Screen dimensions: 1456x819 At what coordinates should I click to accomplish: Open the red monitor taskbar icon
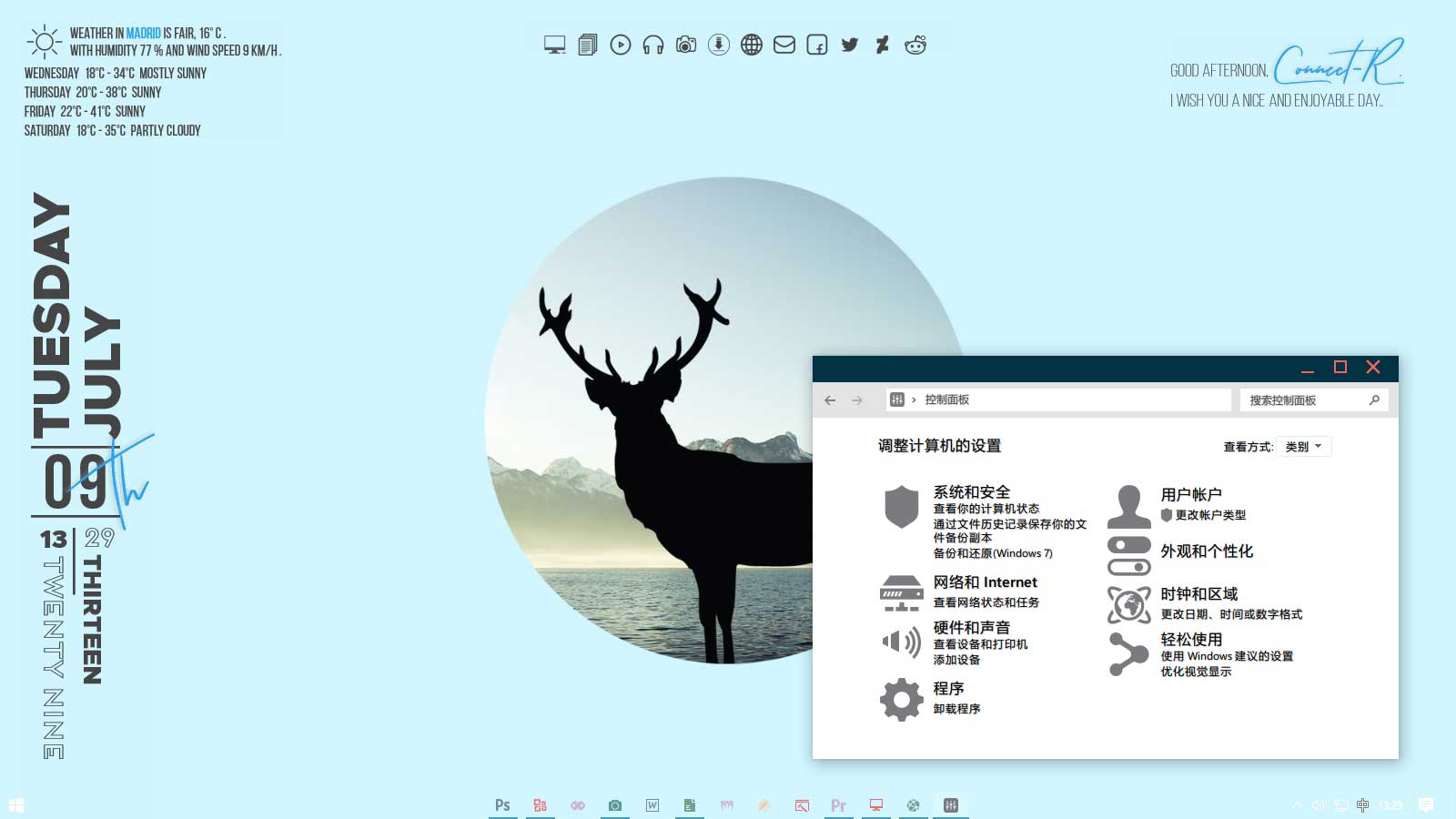click(x=876, y=805)
